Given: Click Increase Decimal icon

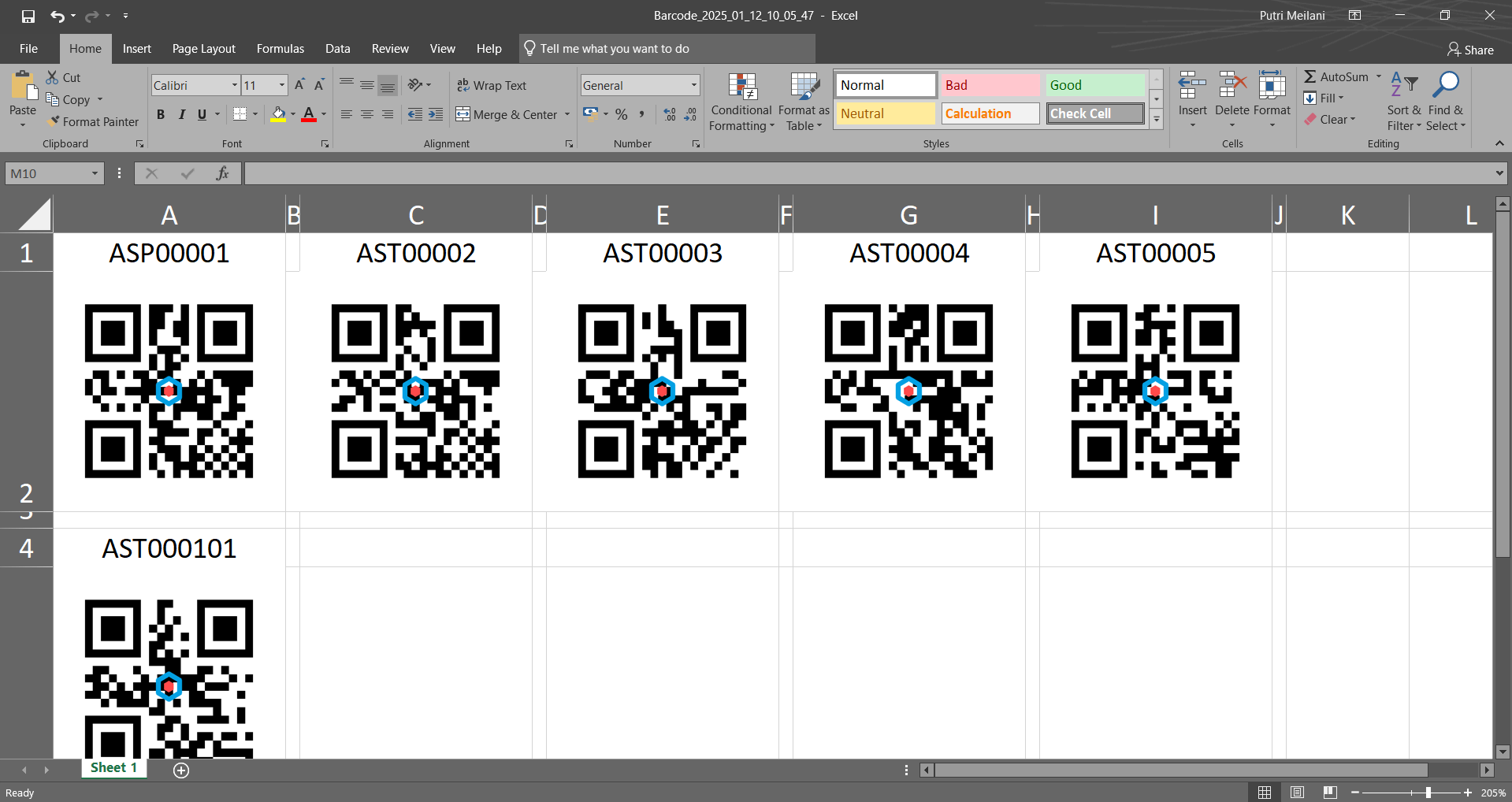Looking at the screenshot, I should 670,114.
